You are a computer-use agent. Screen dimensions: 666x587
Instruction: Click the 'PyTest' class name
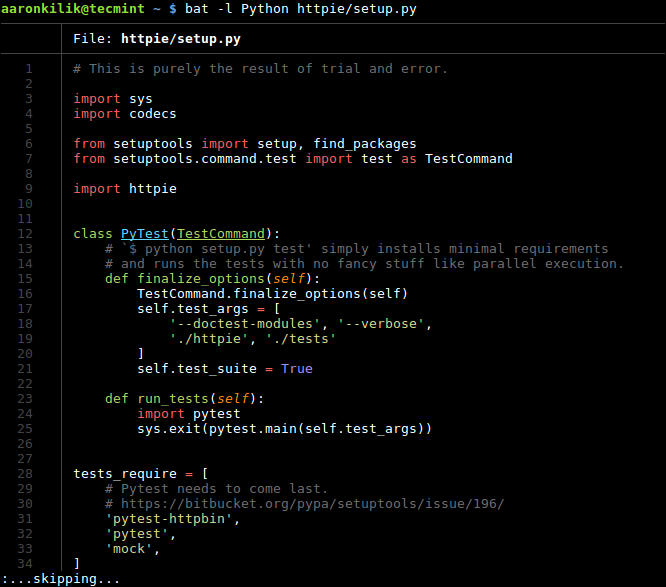(x=145, y=234)
